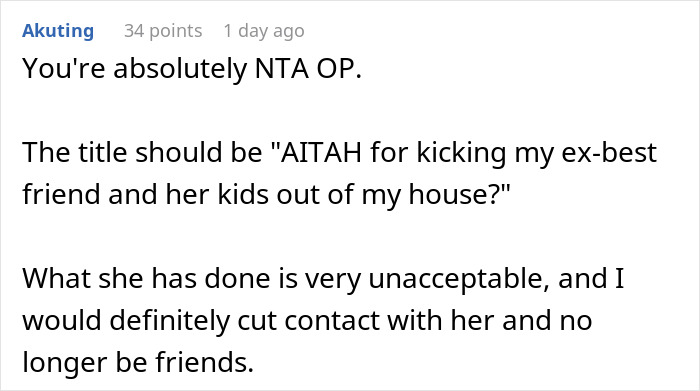Click the word 'ex-best' in the comment
Screen dimensions: 700x391
pyautogui.click(x=608, y=153)
